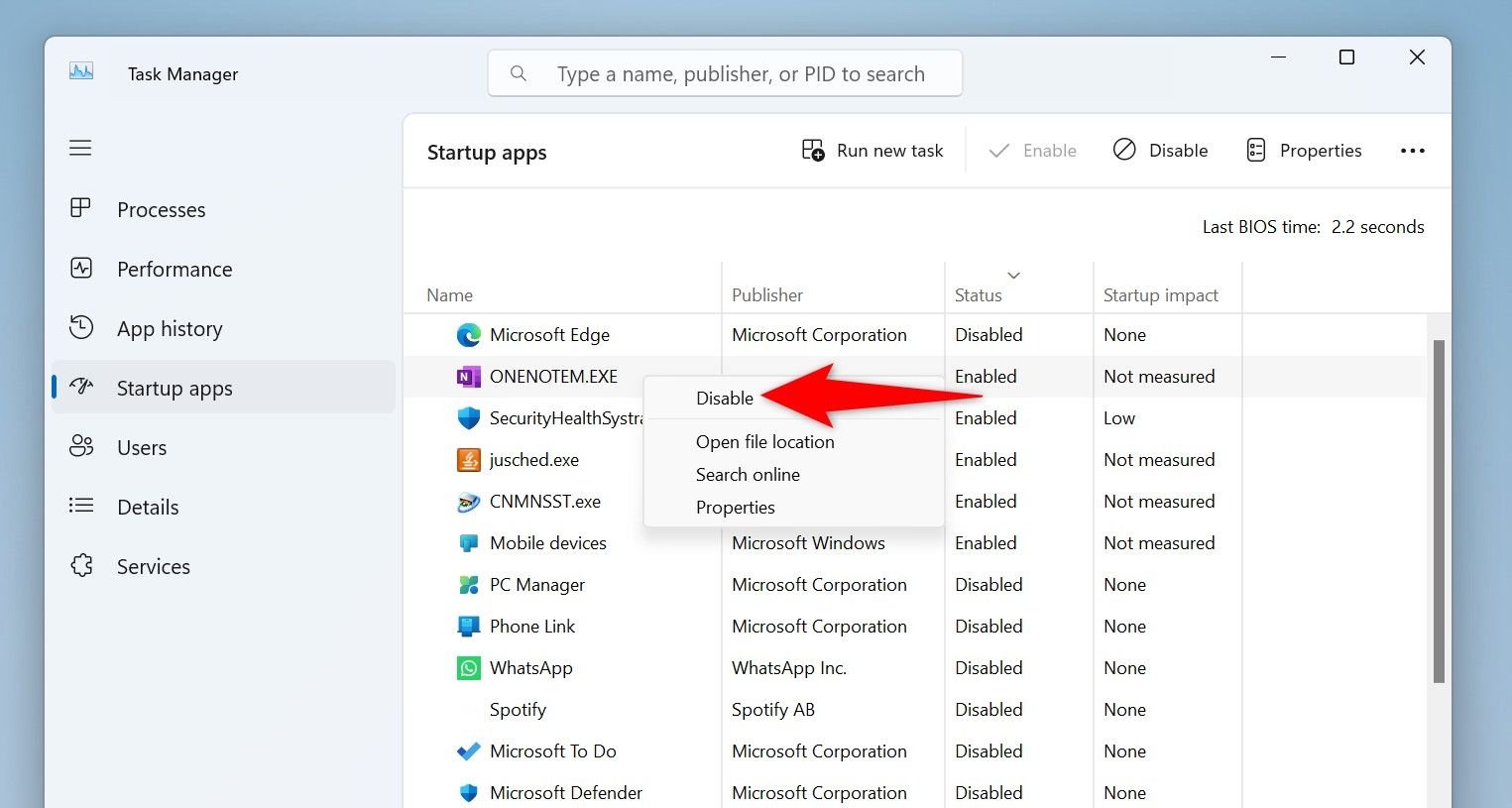Select the Microsoft Defender row name

tap(566, 793)
